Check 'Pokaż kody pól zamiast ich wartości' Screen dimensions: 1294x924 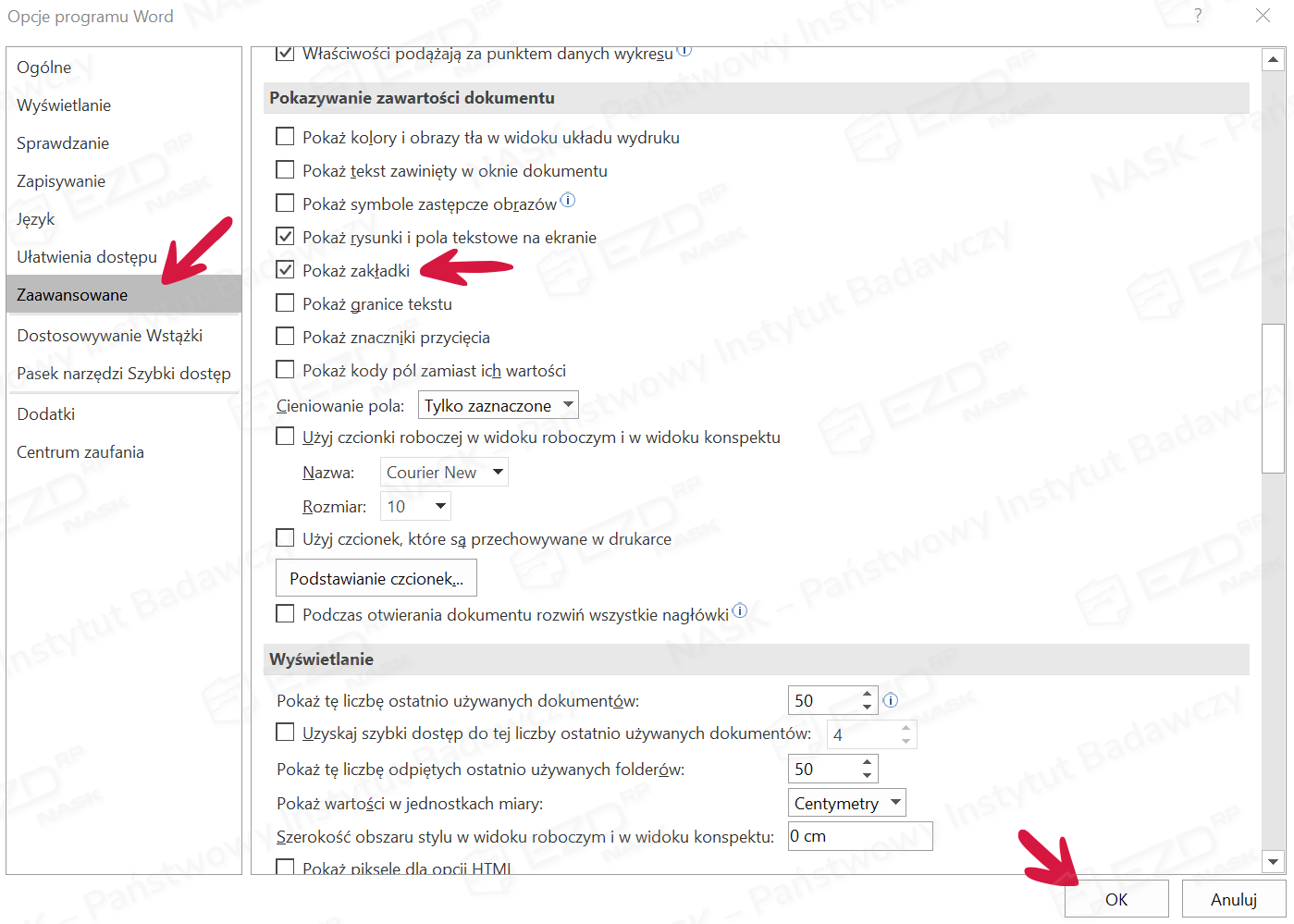286,370
